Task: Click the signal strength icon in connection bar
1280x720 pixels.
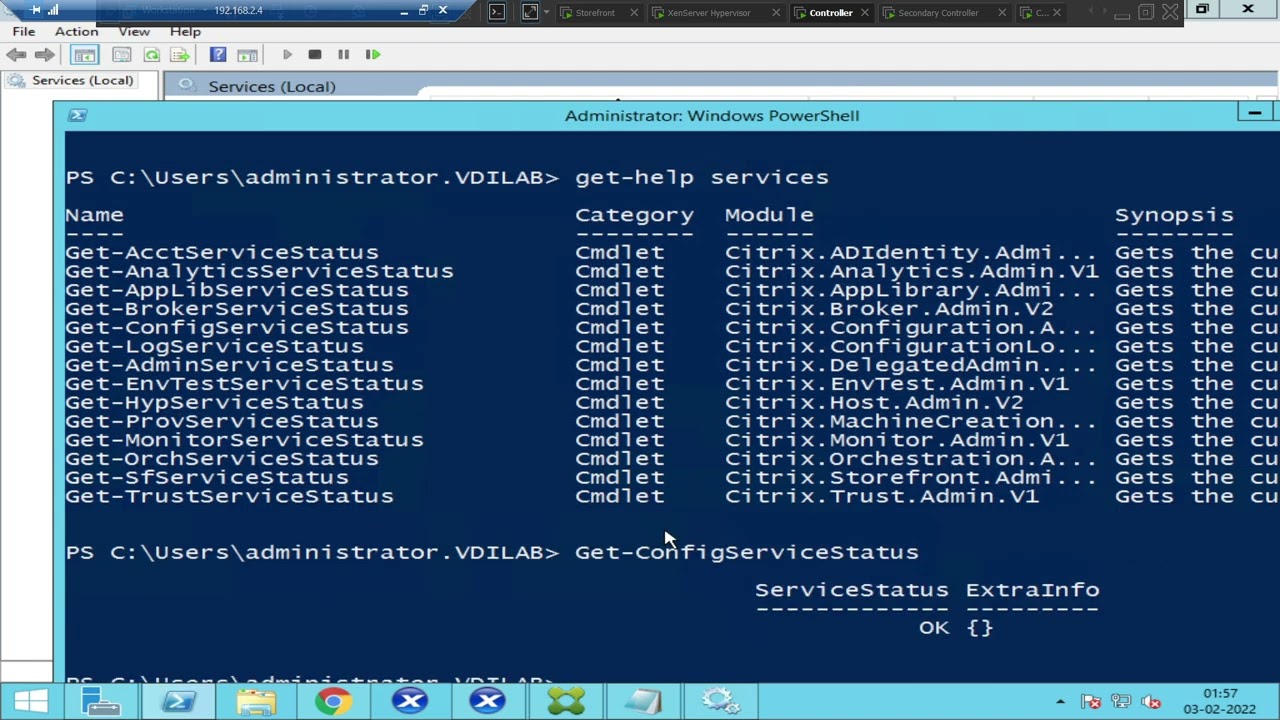Action: coord(54,10)
